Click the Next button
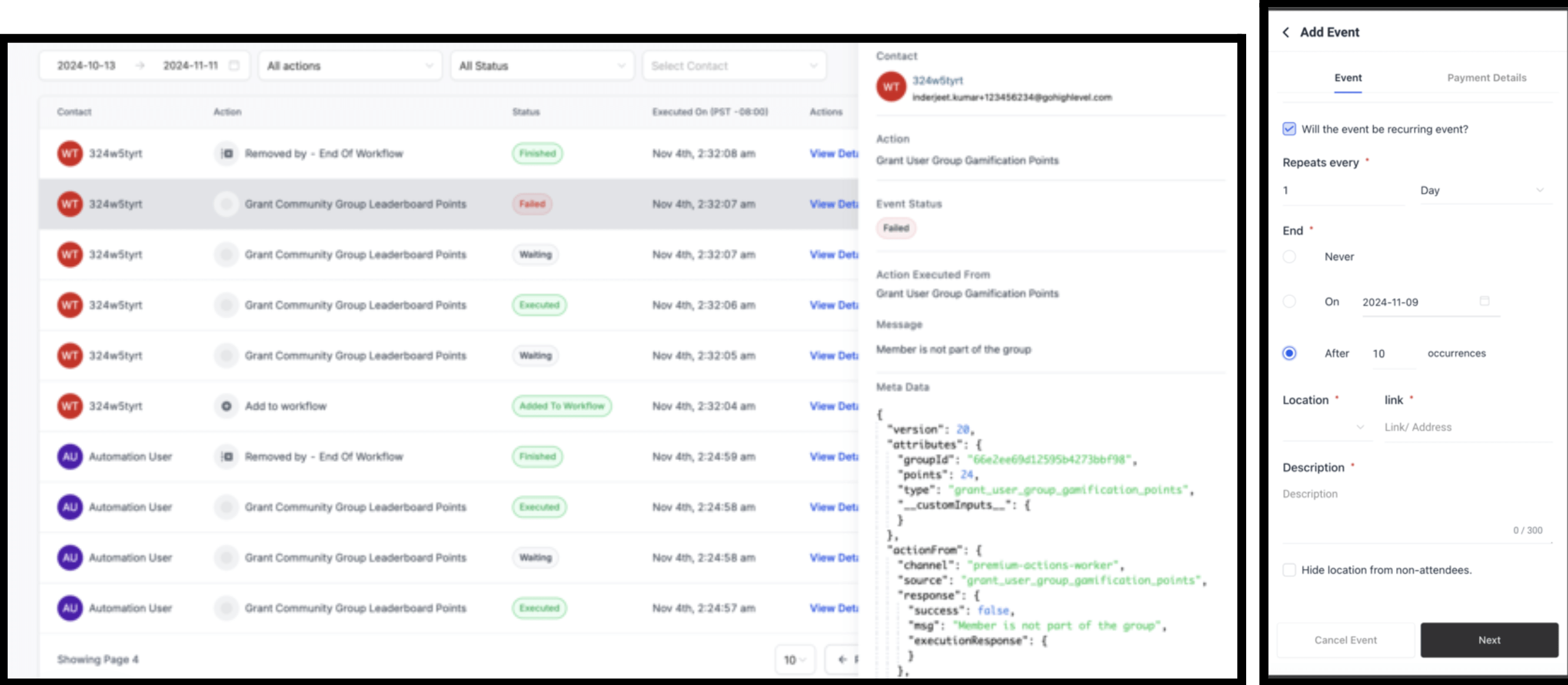Image resolution: width=1568 pixels, height=685 pixels. click(1489, 640)
